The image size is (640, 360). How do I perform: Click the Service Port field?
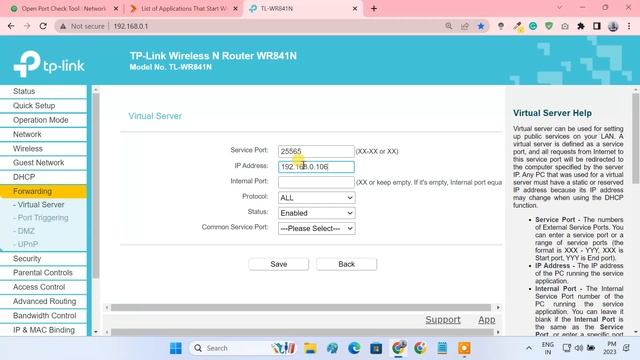(316, 151)
